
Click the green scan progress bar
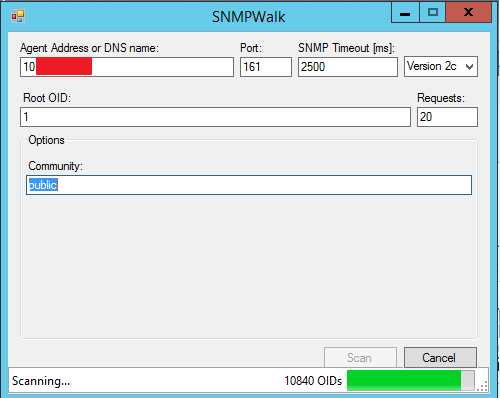click(x=410, y=380)
